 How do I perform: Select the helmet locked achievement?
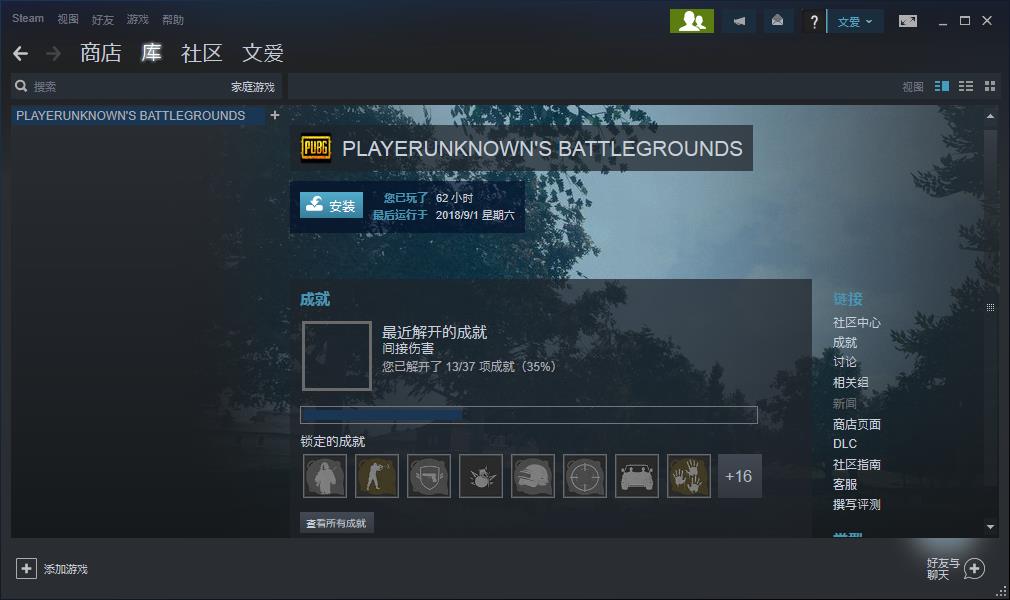tap(533, 476)
